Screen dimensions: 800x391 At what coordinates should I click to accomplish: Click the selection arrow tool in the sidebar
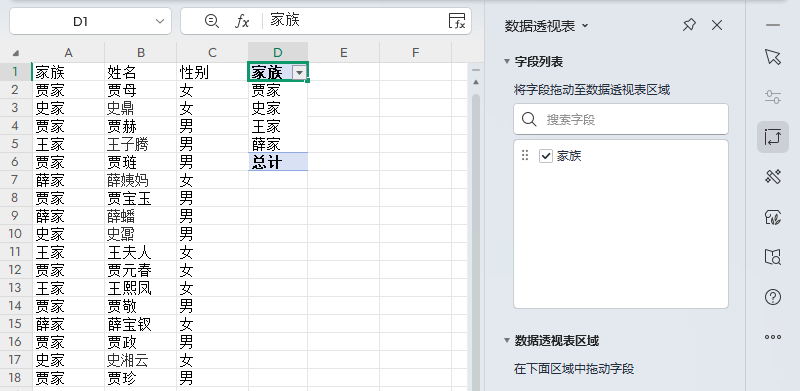[x=773, y=57]
